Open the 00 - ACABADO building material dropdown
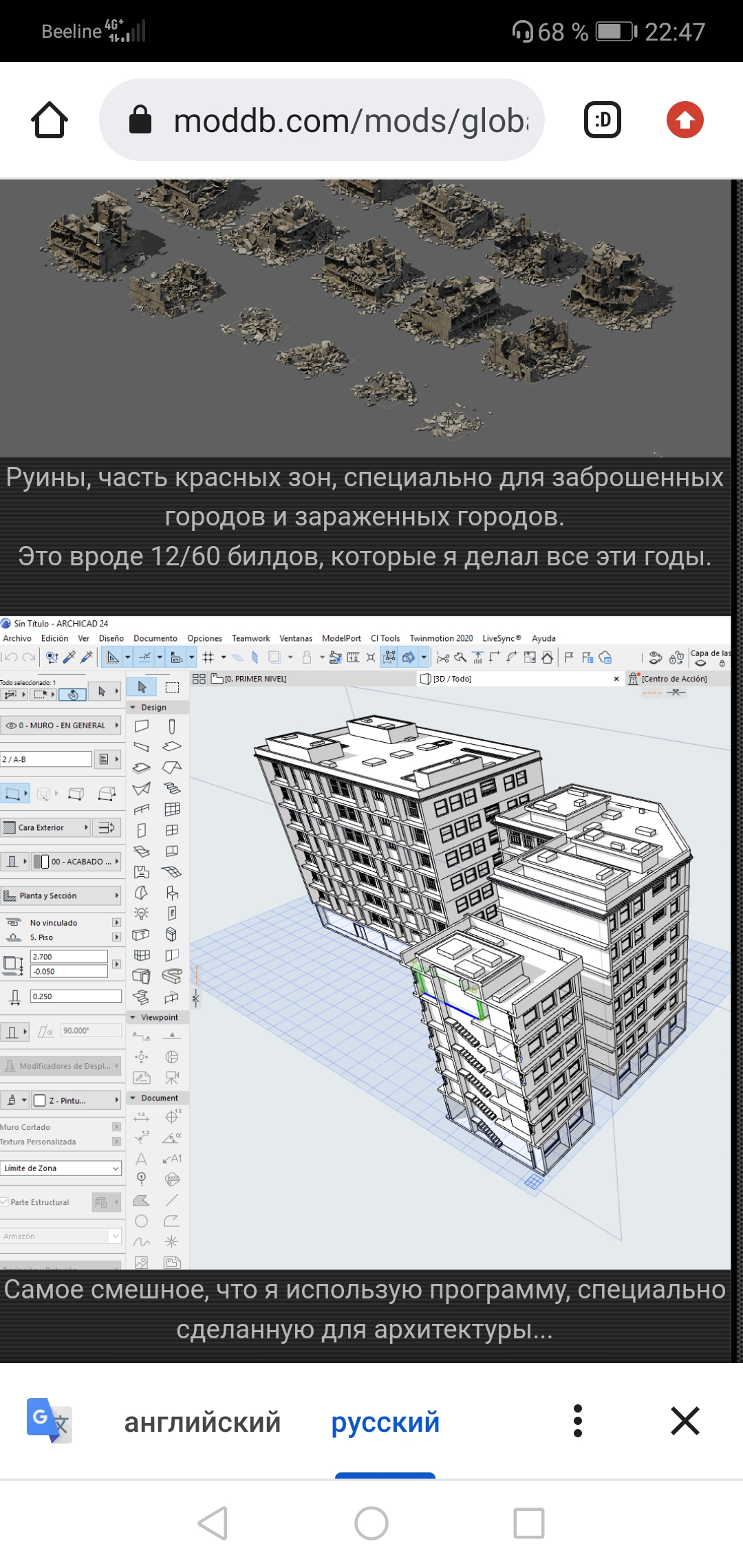743x1568 pixels. click(76, 861)
